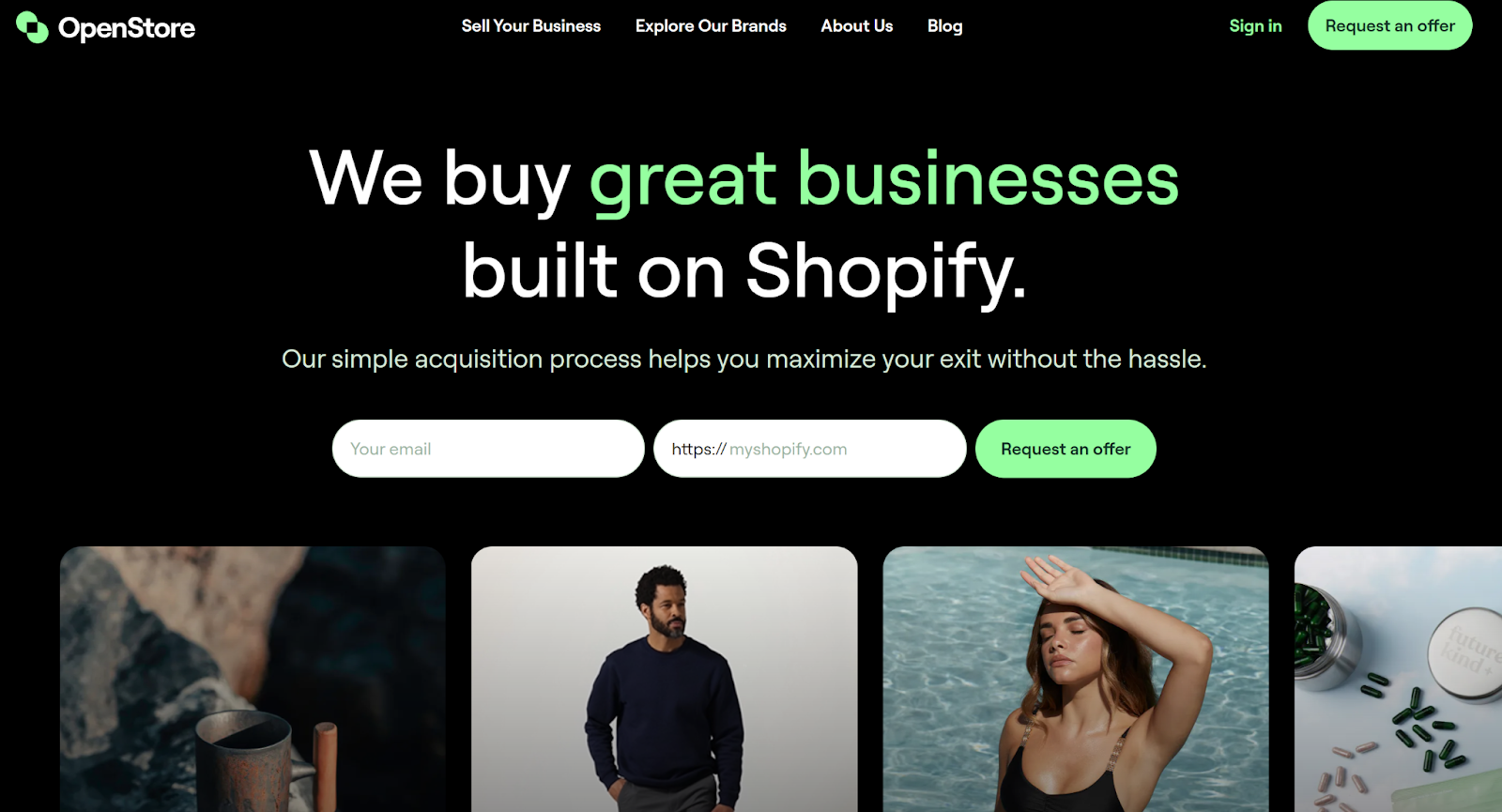Viewport: 1502px width, 812px height.
Task: Click the 'built on Shopify.' headline
Action: point(744,271)
